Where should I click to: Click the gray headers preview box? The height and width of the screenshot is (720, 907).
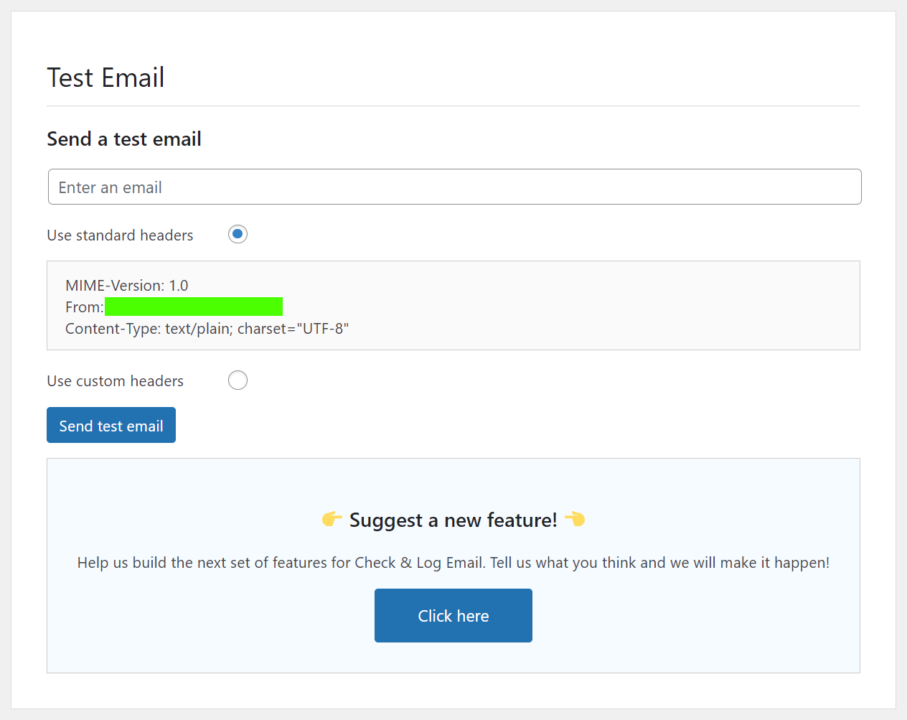click(453, 303)
